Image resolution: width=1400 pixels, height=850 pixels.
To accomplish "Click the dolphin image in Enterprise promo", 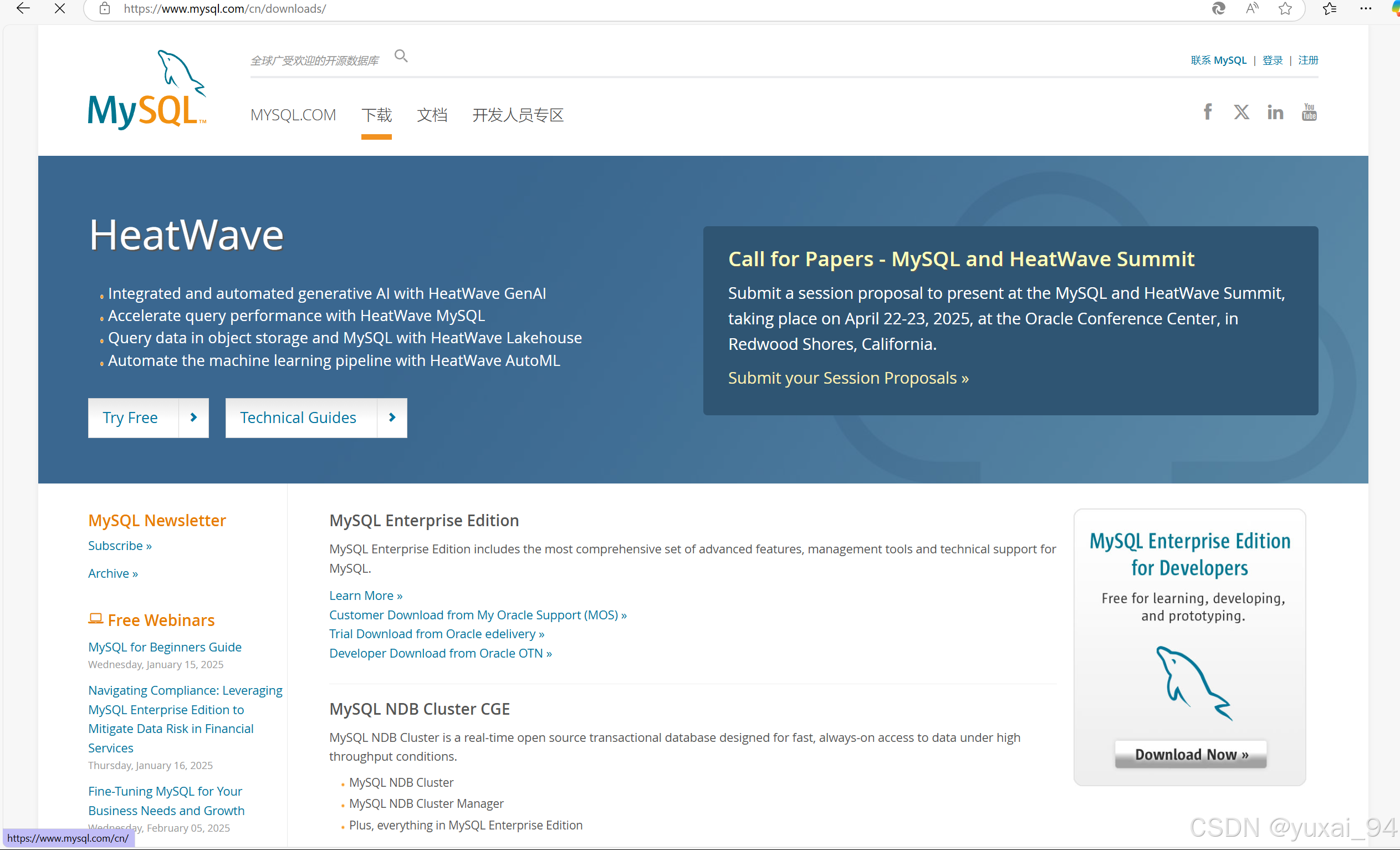I will [1193, 684].
